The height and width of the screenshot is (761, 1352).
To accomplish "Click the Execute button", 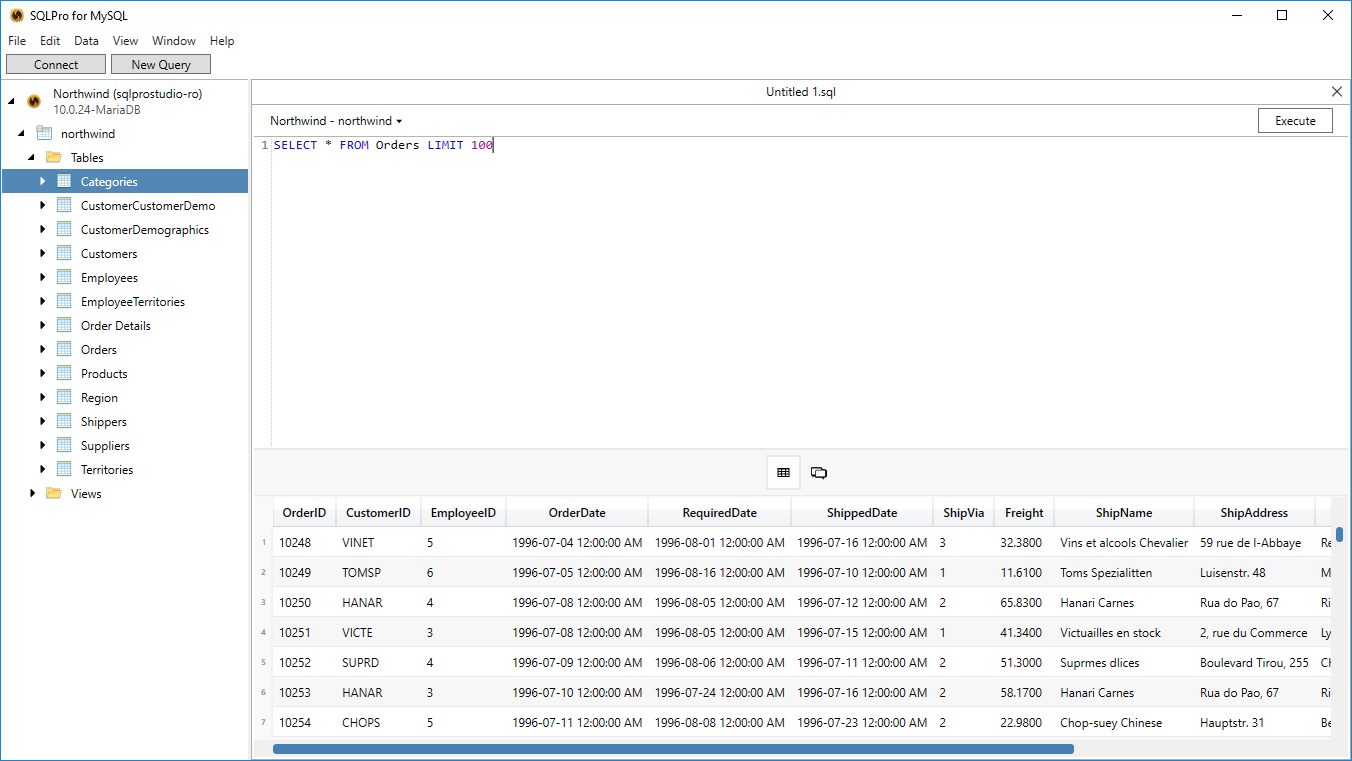I will click(1295, 120).
